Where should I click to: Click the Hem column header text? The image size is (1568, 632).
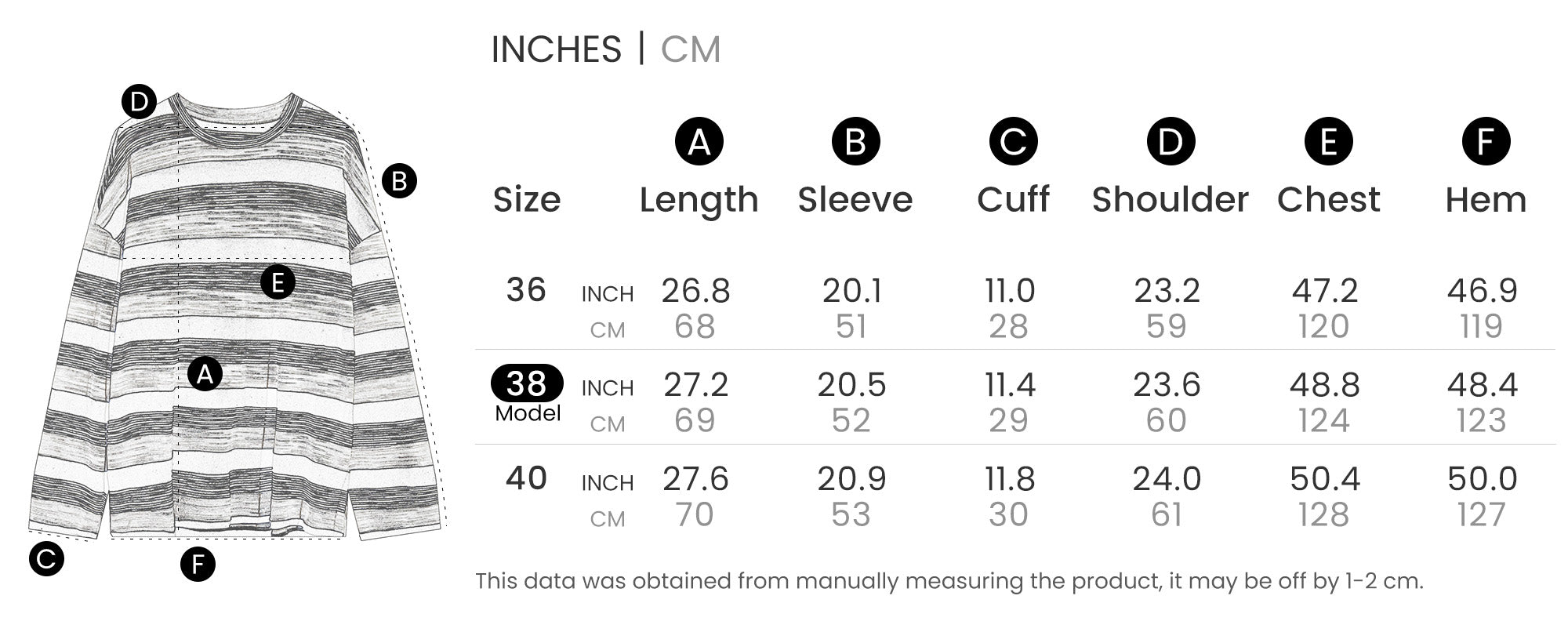click(x=1486, y=200)
